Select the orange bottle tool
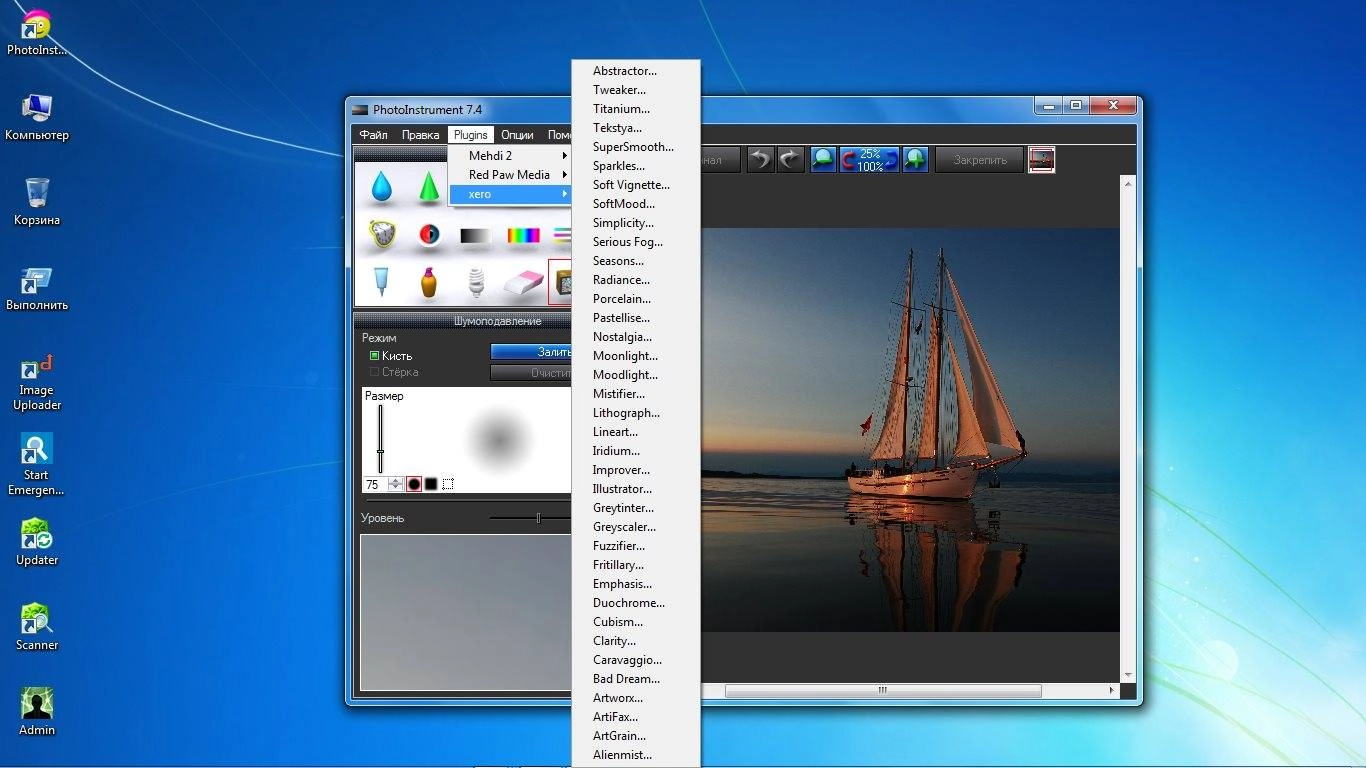 pyautogui.click(x=429, y=282)
